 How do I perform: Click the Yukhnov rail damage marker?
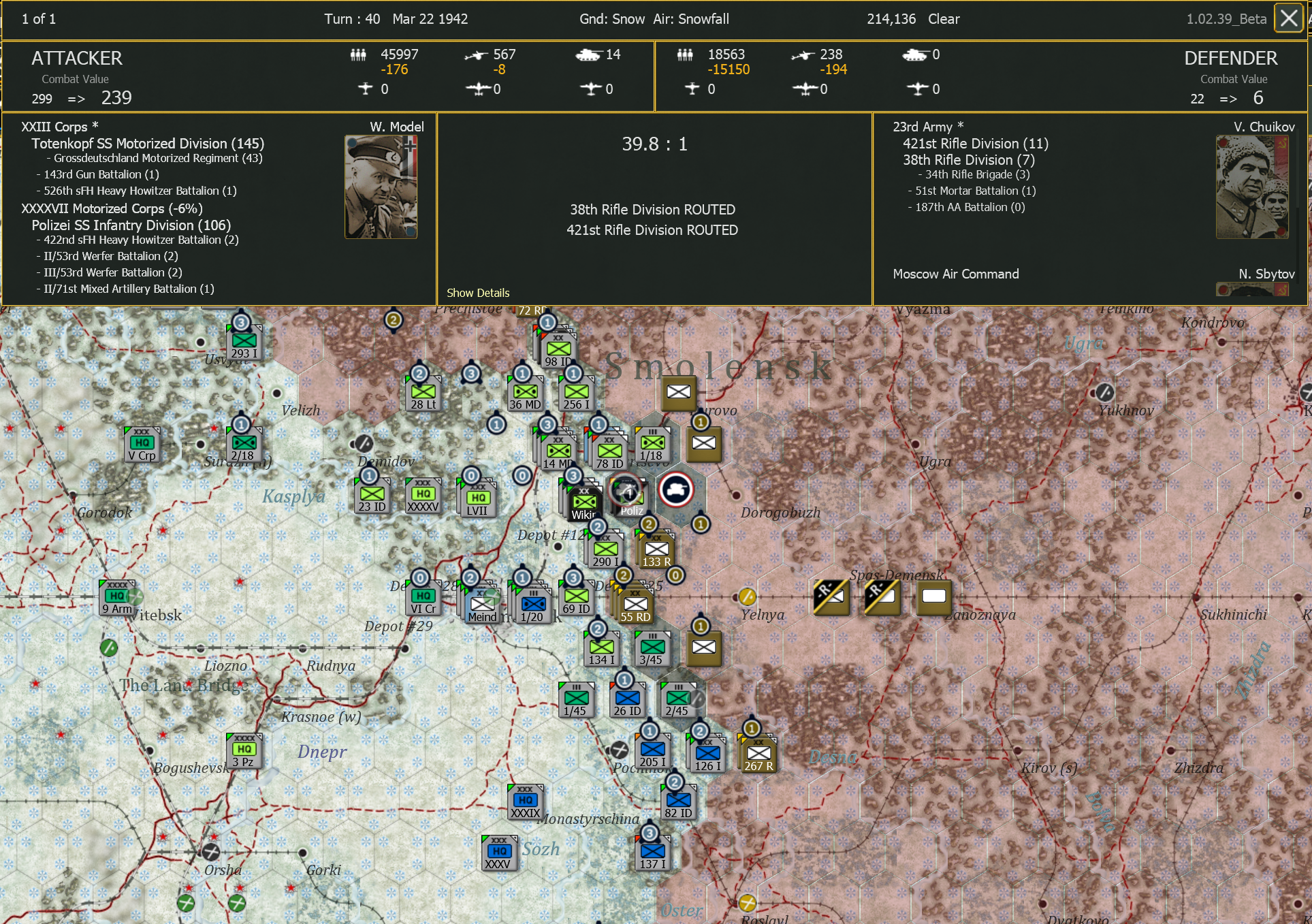(x=1104, y=392)
